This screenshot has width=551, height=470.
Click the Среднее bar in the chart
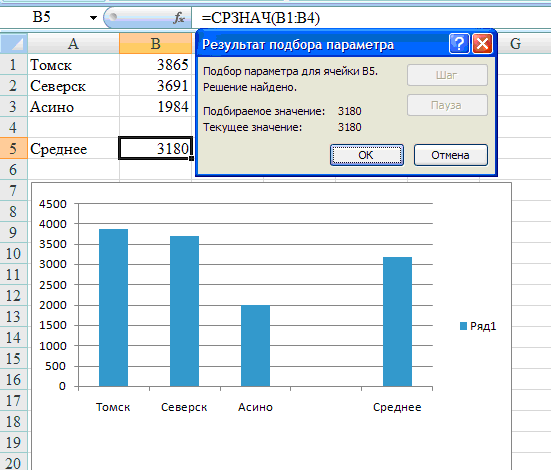coord(397,322)
